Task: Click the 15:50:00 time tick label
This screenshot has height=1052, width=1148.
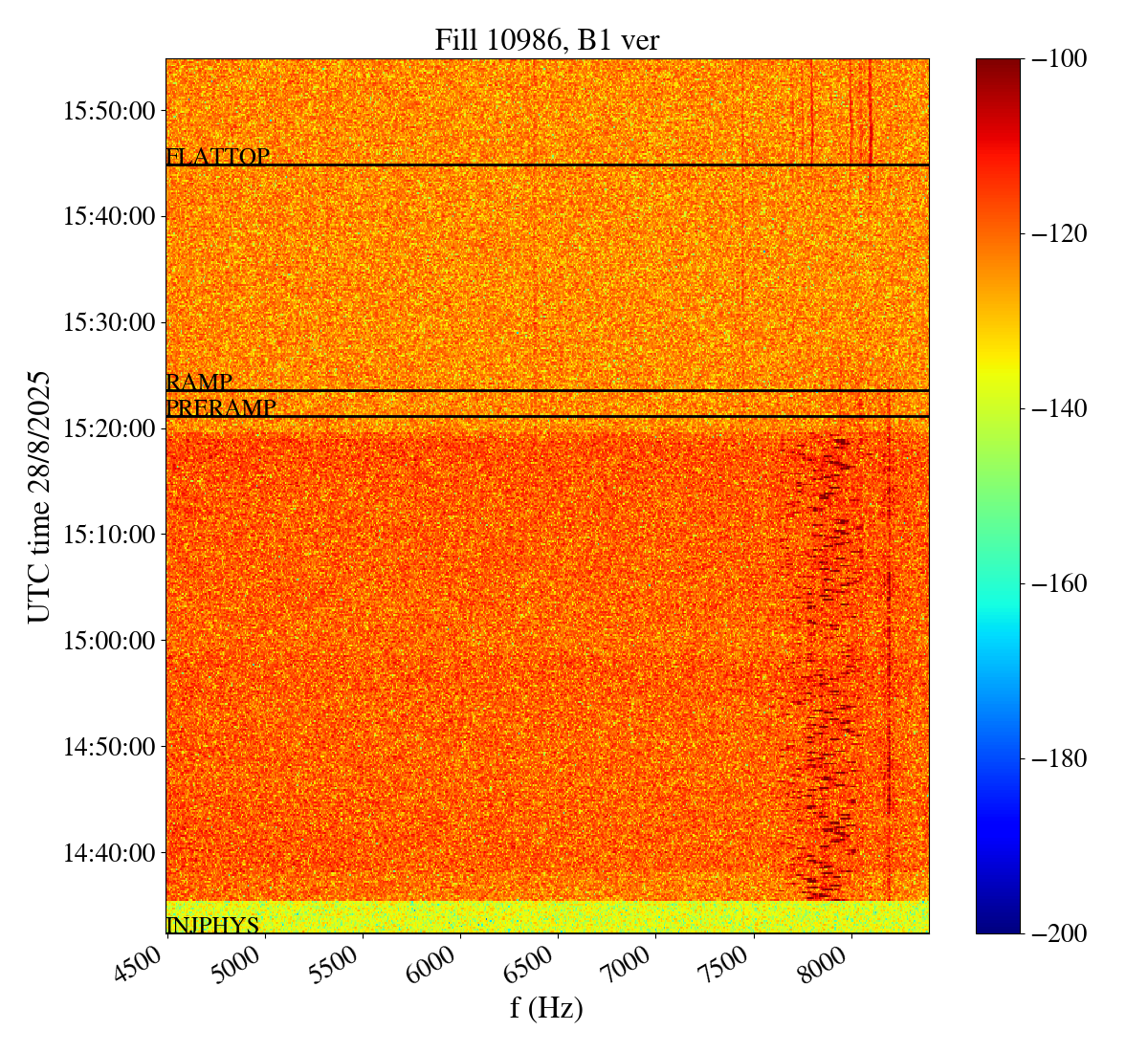Action: (x=109, y=111)
